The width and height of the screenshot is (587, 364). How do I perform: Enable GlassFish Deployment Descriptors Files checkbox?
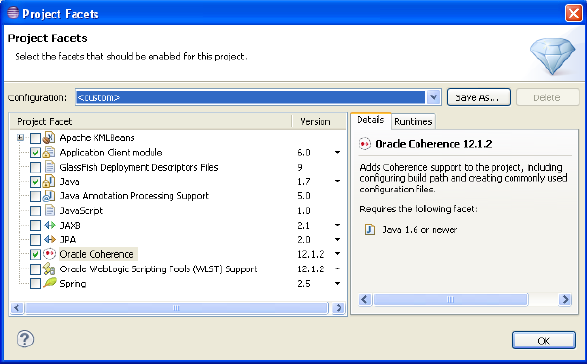click(35, 167)
